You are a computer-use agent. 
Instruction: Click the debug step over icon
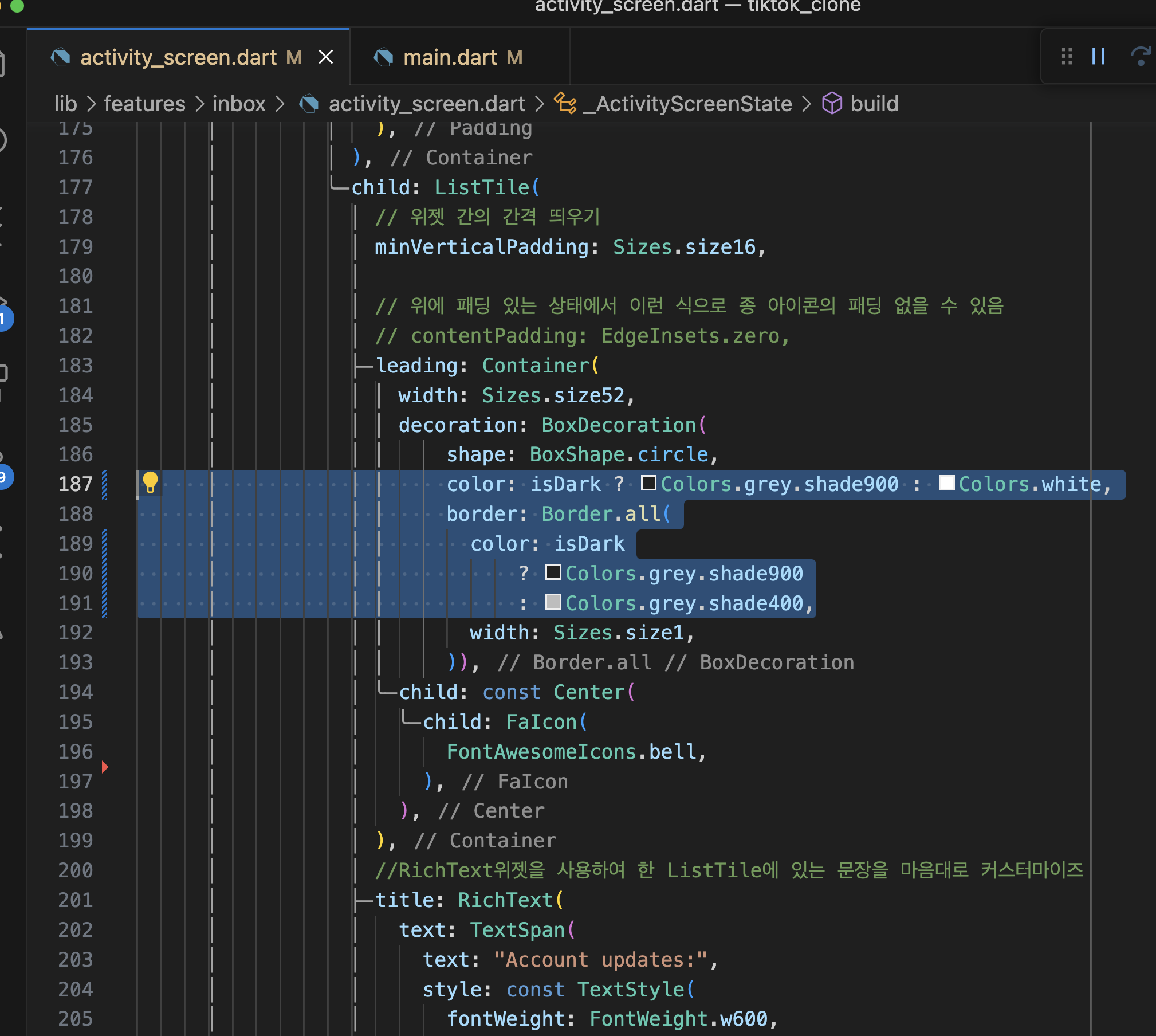[1141, 56]
